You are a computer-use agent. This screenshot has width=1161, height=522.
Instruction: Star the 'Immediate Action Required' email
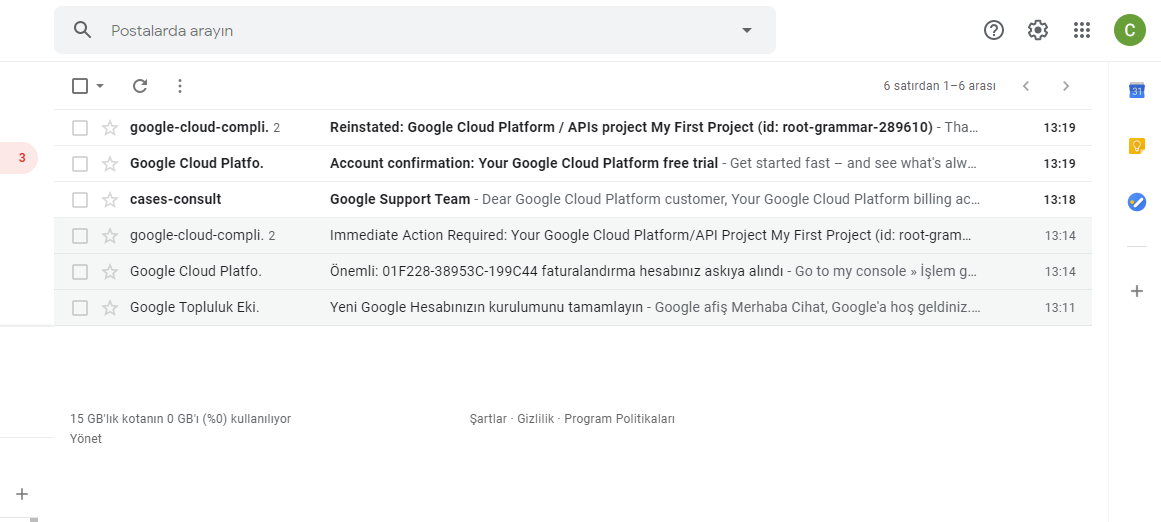pos(110,236)
